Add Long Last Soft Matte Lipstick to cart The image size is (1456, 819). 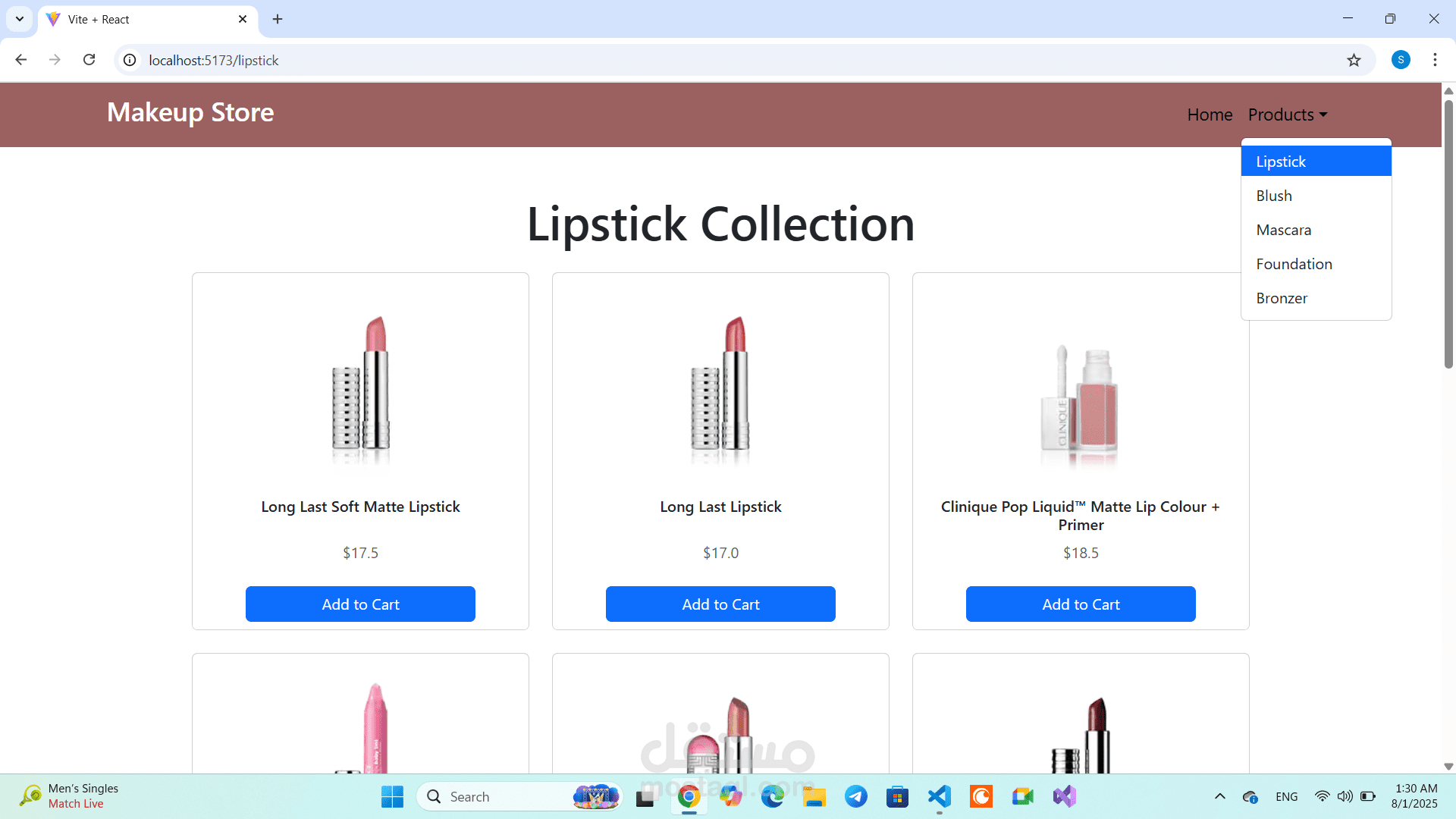coord(360,604)
